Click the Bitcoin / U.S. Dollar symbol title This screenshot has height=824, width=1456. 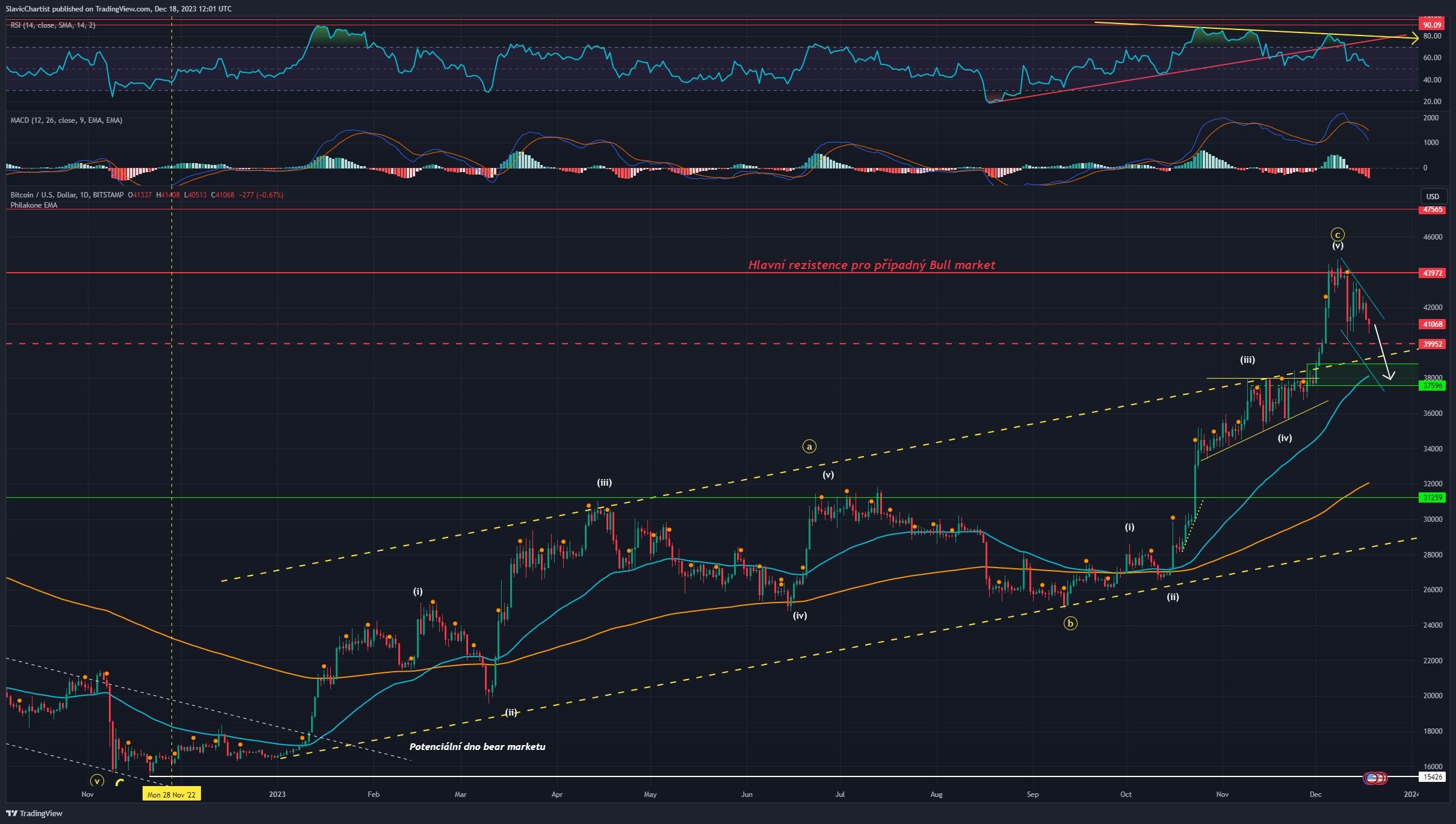pos(67,195)
